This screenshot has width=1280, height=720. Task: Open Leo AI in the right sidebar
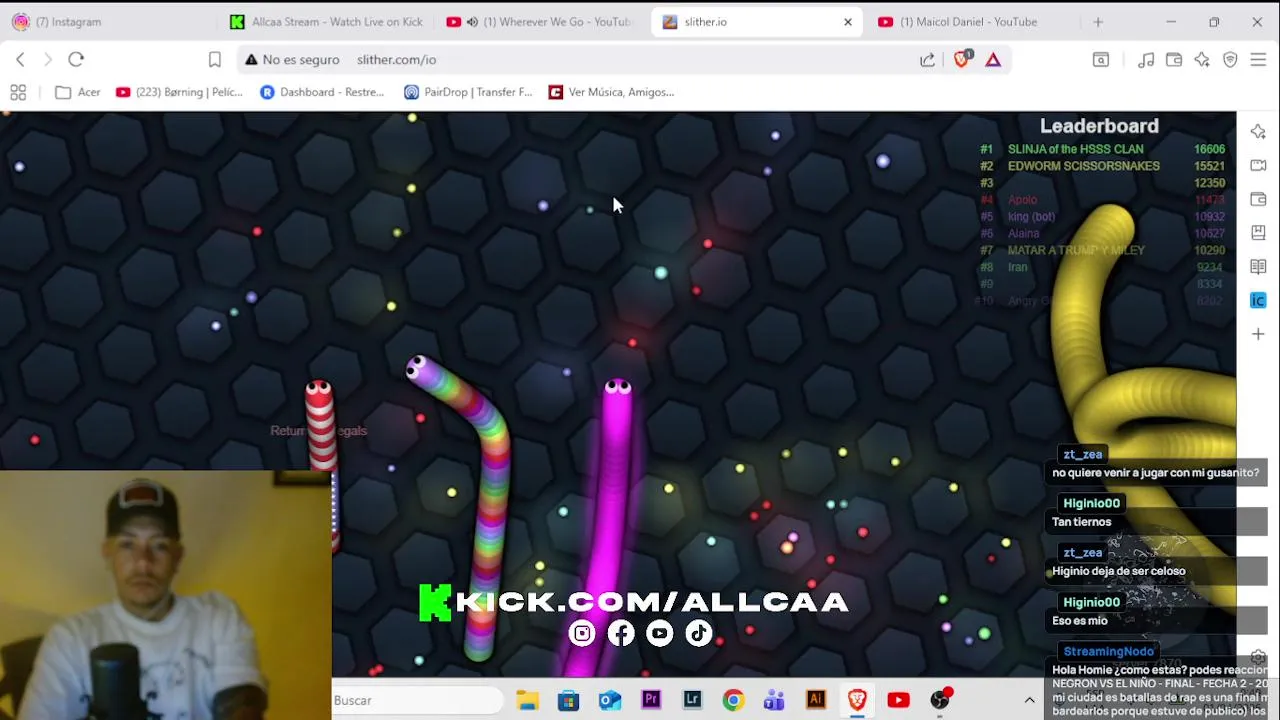pyautogui.click(x=1258, y=132)
